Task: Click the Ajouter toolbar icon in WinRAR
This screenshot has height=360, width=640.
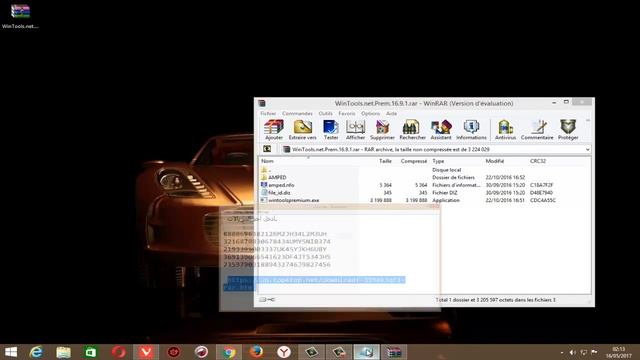Action: 273,130
